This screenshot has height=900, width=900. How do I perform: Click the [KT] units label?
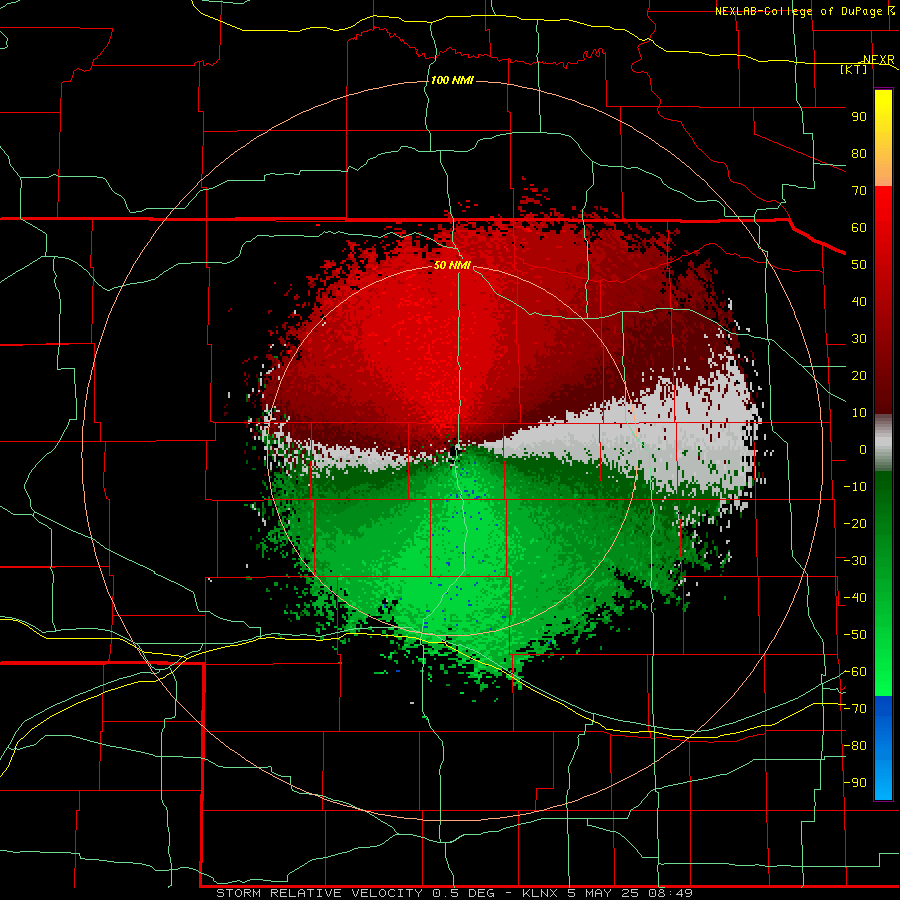(x=854, y=69)
